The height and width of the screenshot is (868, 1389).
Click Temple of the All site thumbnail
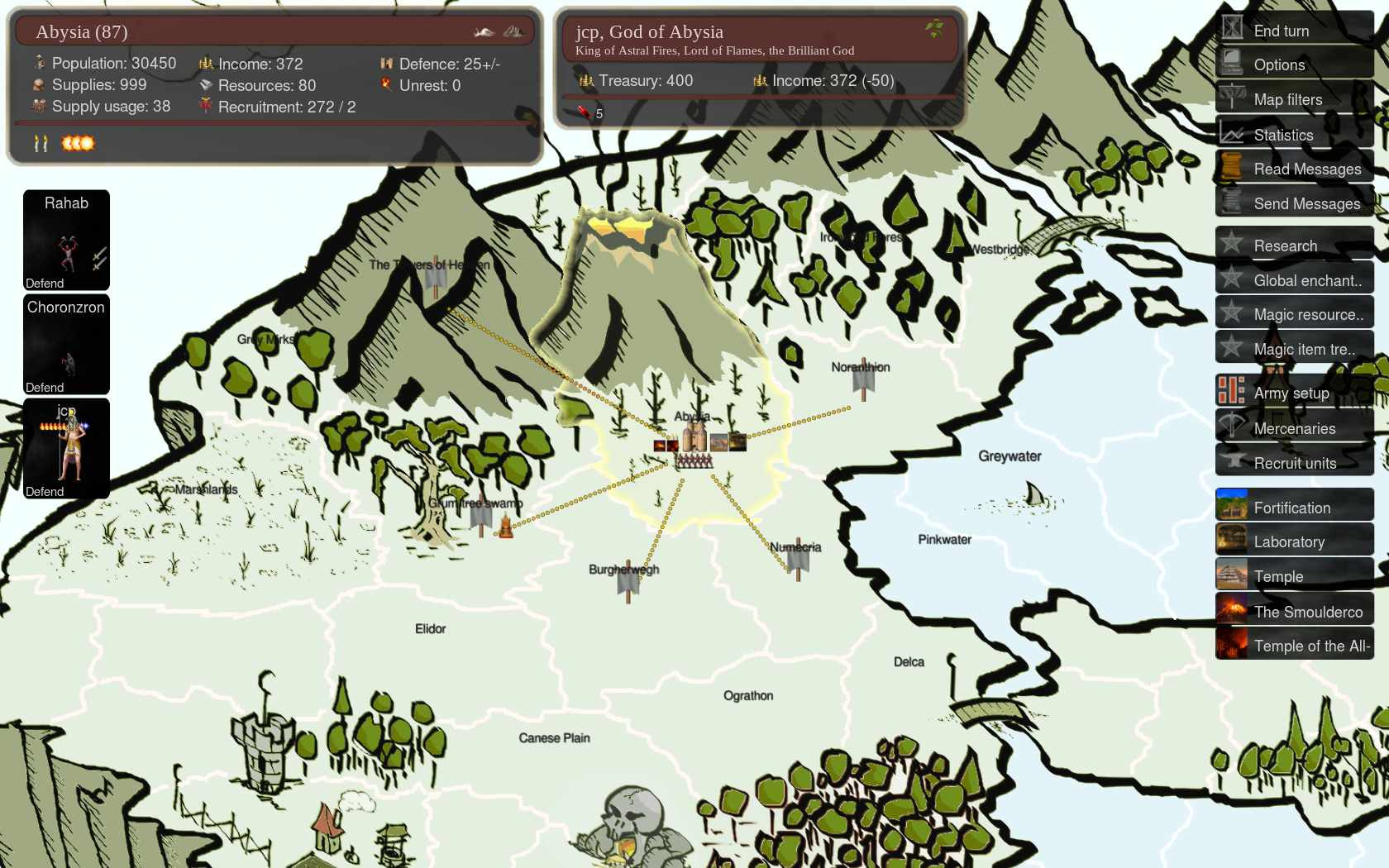coord(1232,643)
